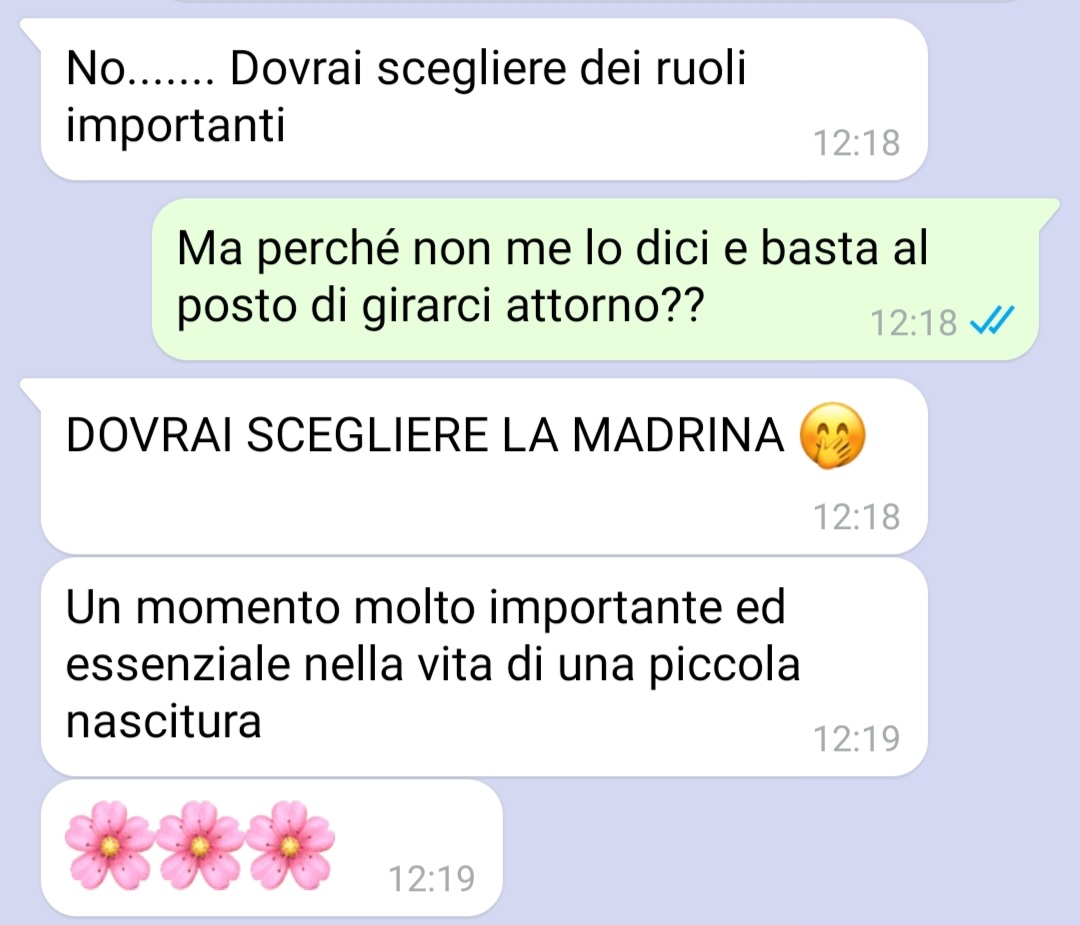Tap the word 'nascitura' in the message

tap(163, 722)
